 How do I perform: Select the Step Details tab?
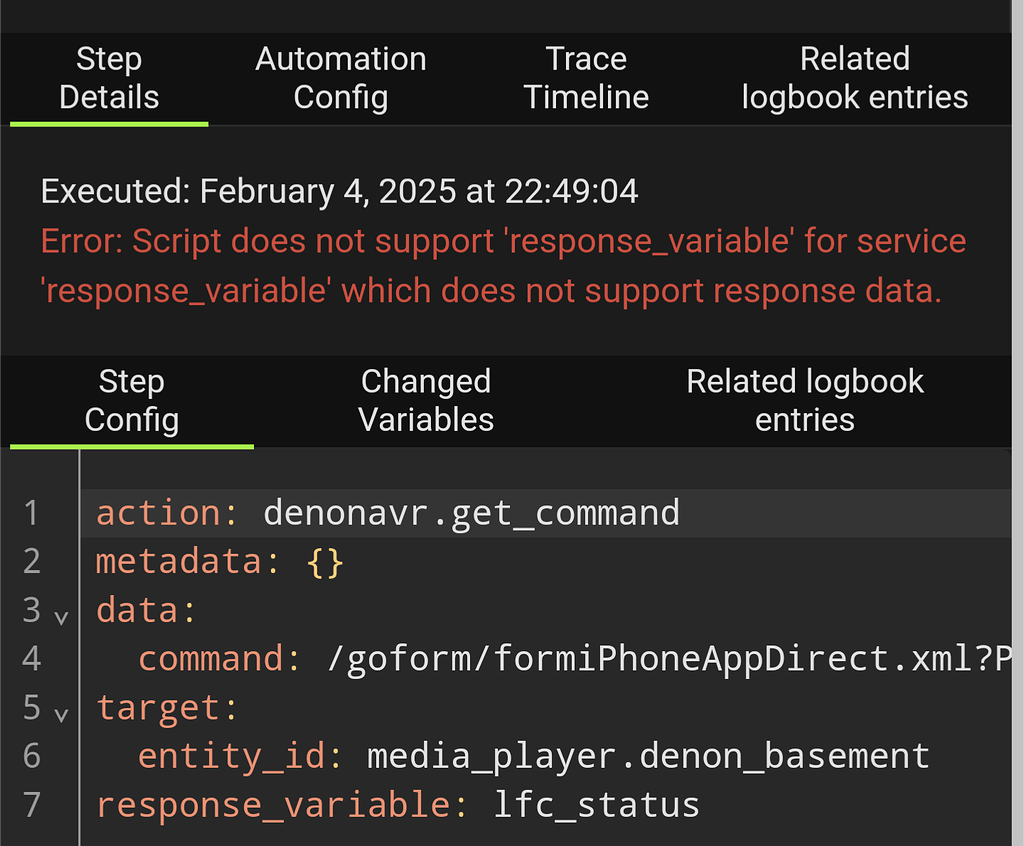pos(109,78)
